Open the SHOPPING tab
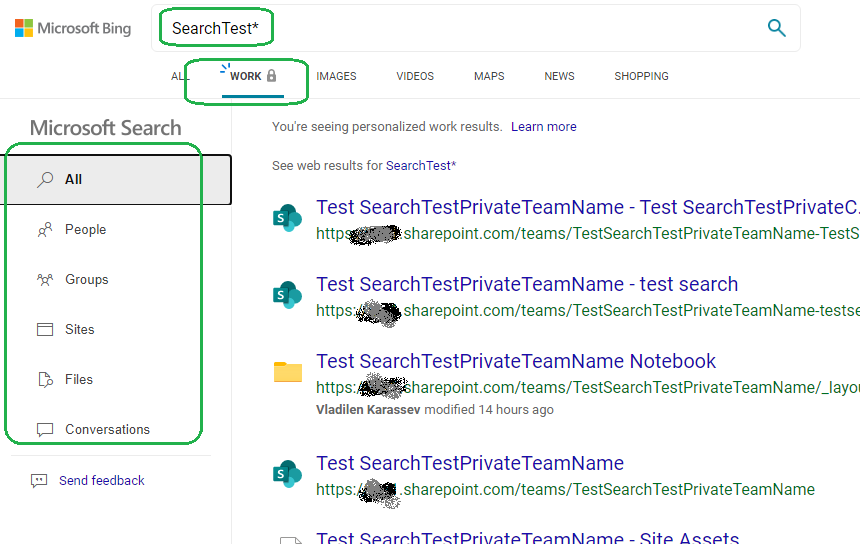Viewport: 860px width, 544px height. click(642, 76)
